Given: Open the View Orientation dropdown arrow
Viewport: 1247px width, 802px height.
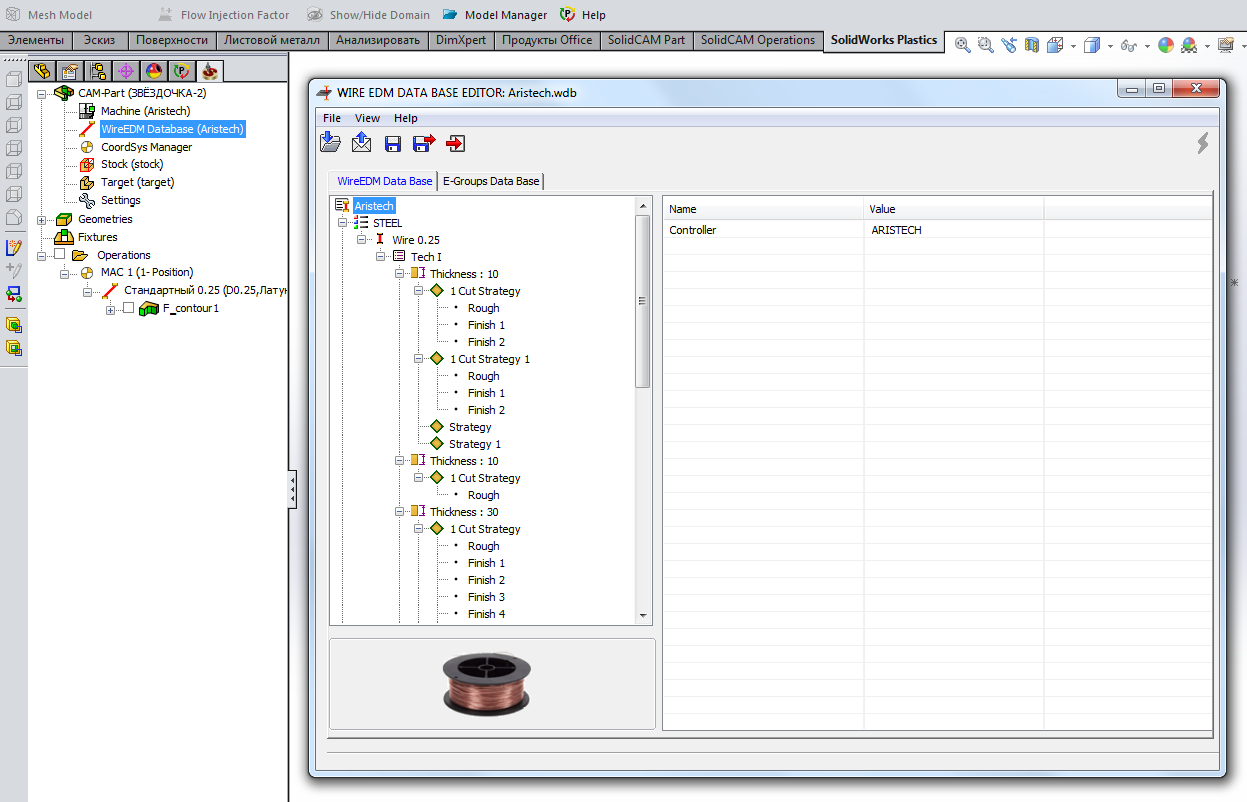Looking at the screenshot, I should pyautogui.click(x=1072, y=46).
